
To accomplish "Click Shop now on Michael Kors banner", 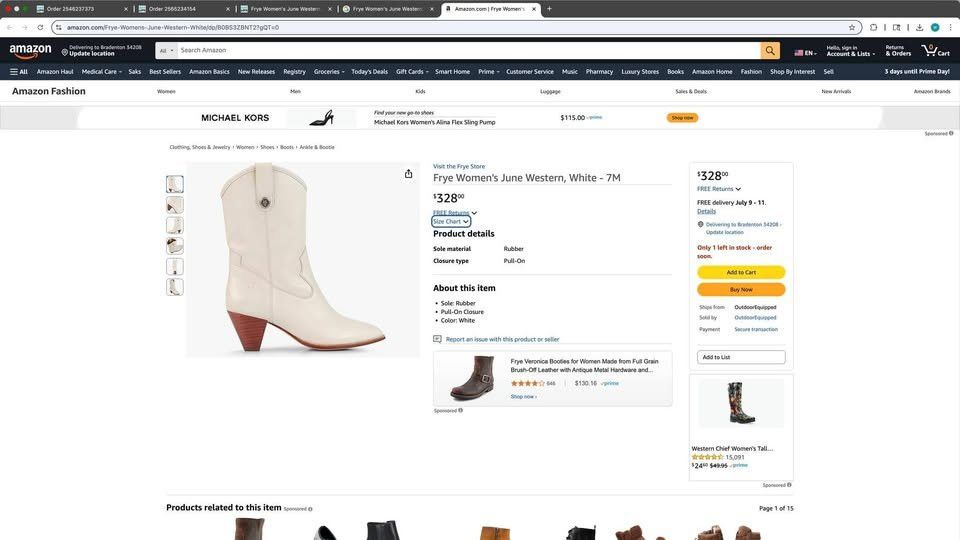I will (x=682, y=118).
